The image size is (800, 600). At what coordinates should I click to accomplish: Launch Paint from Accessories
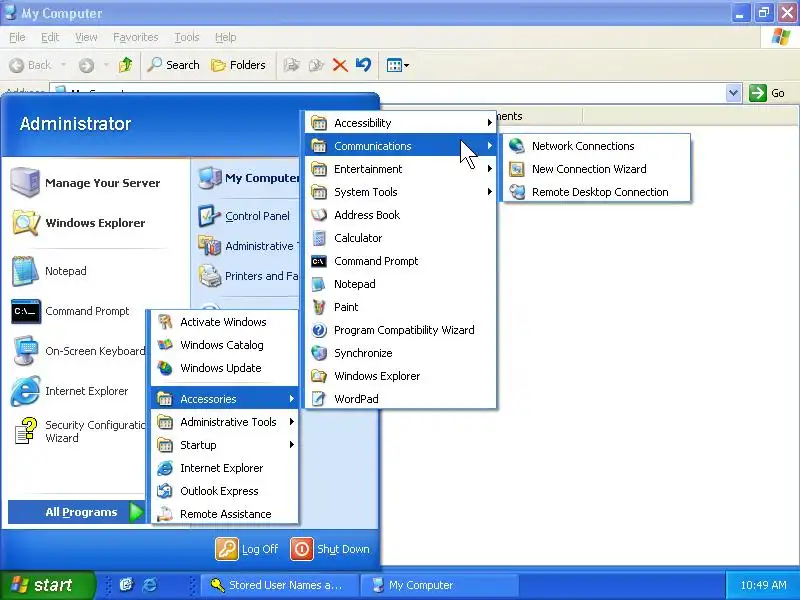coord(401,307)
